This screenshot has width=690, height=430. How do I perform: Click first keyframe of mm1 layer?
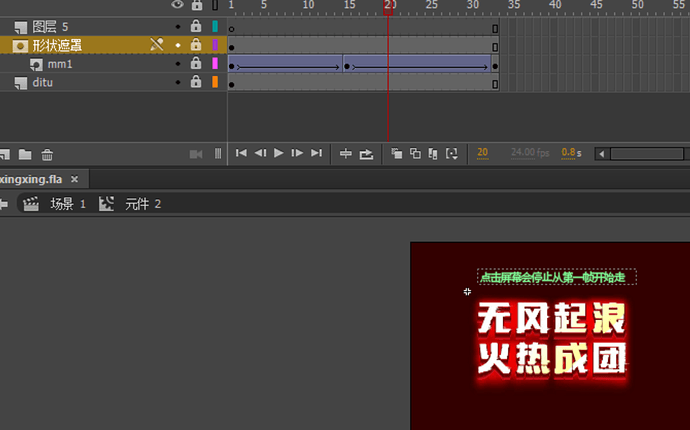point(231,66)
